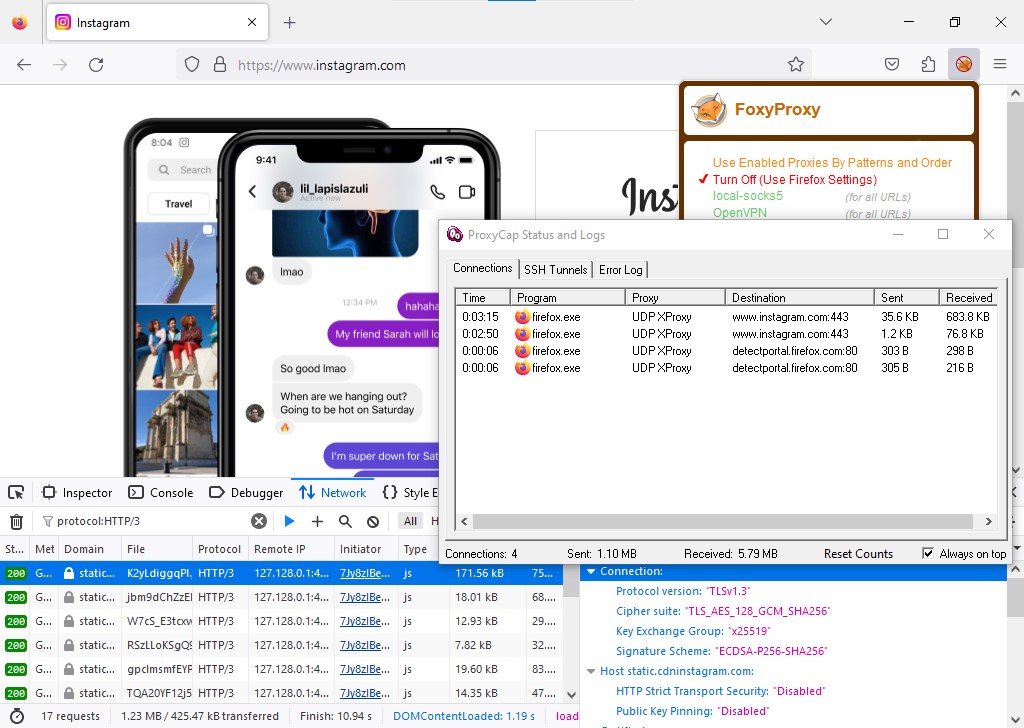Open the Style Editor panel
This screenshot has height=728, width=1024.
pos(410,492)
